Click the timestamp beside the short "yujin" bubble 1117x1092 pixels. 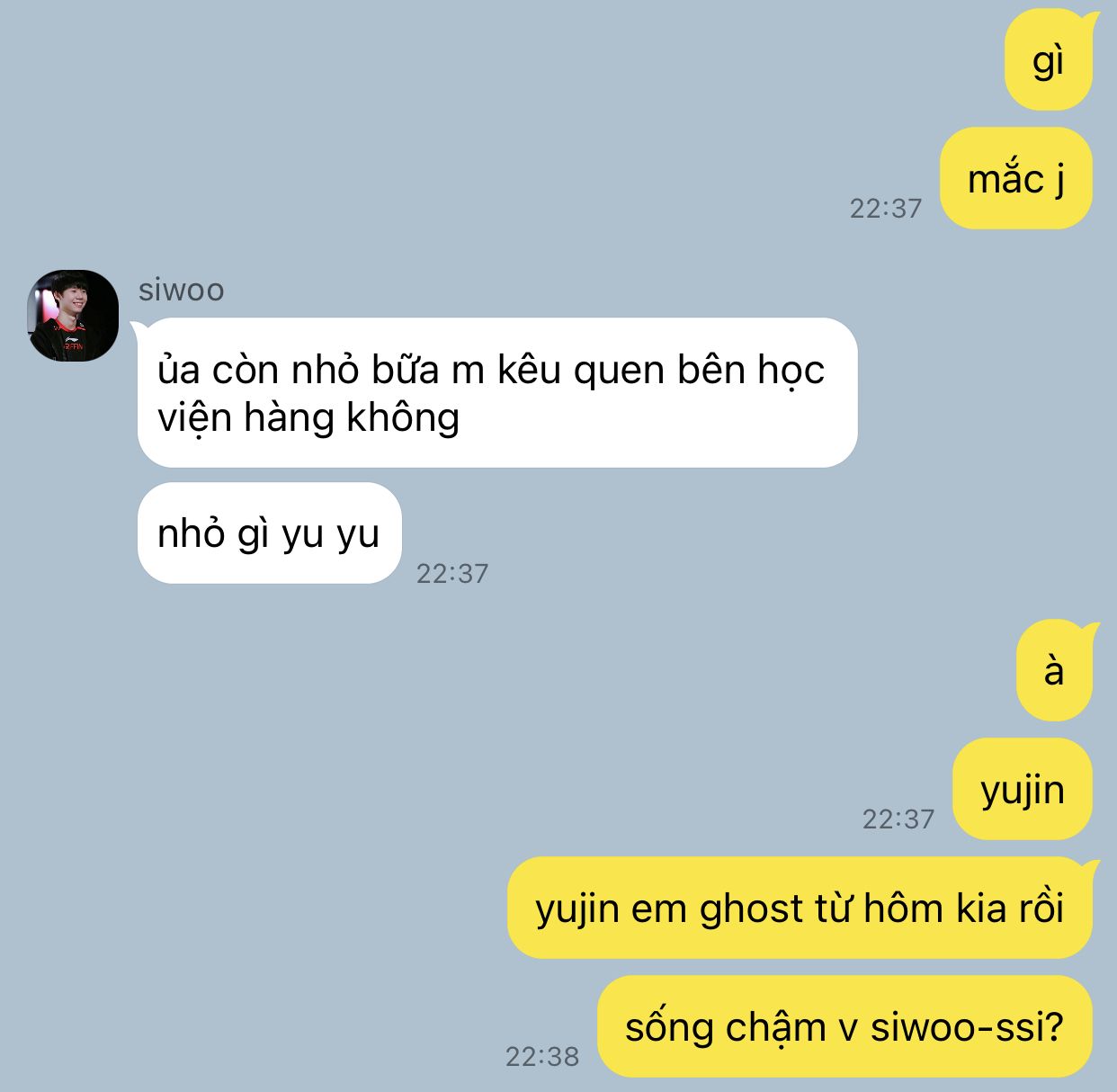tap(898, 819)
